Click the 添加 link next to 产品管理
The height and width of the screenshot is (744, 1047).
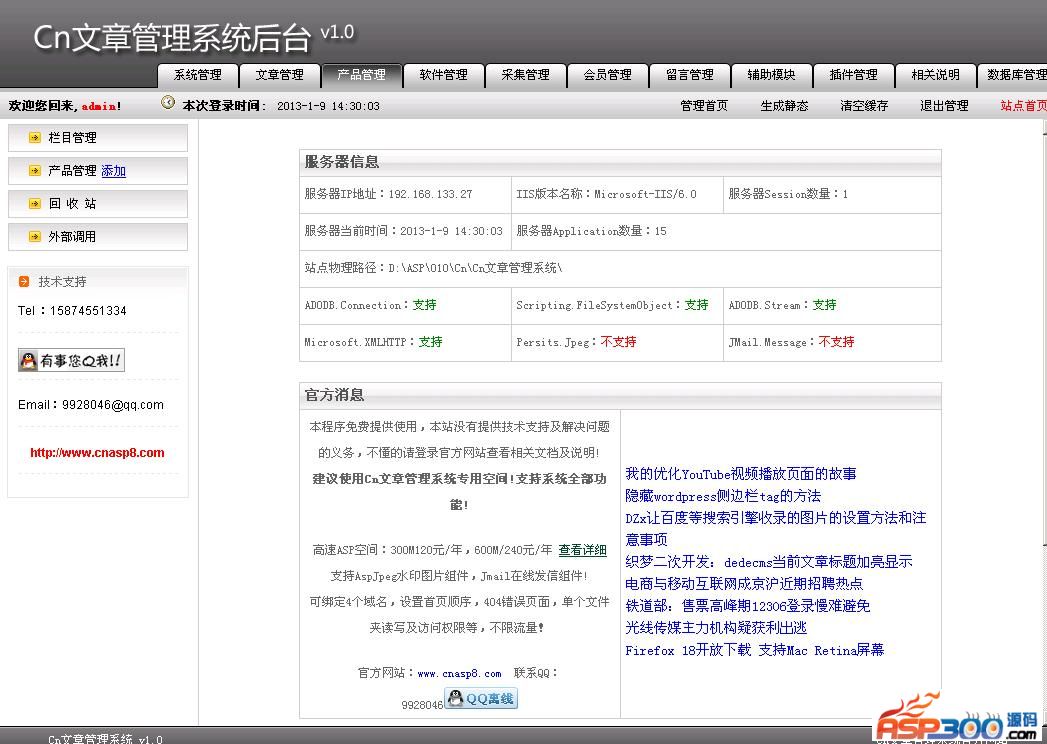(x=114, y=171)
